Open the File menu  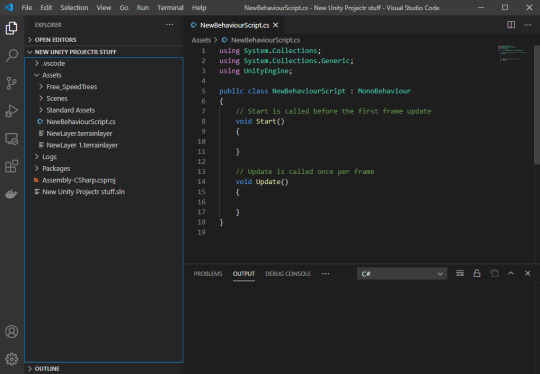click(27, 8)
